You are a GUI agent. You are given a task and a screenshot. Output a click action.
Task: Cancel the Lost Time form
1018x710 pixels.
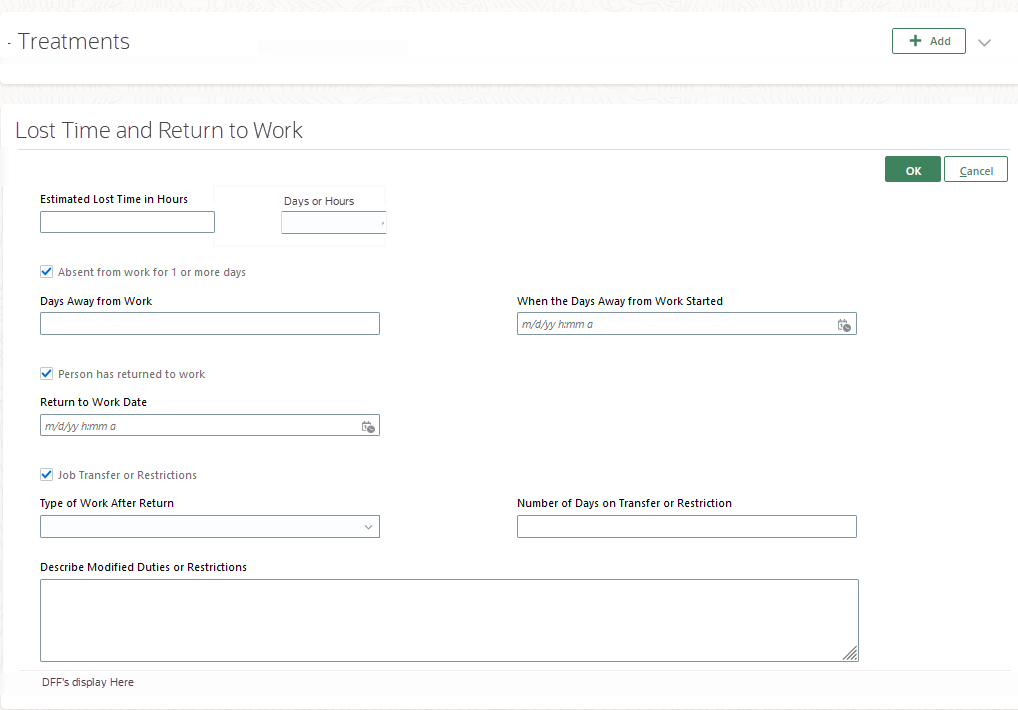click(x=975, y=169)
